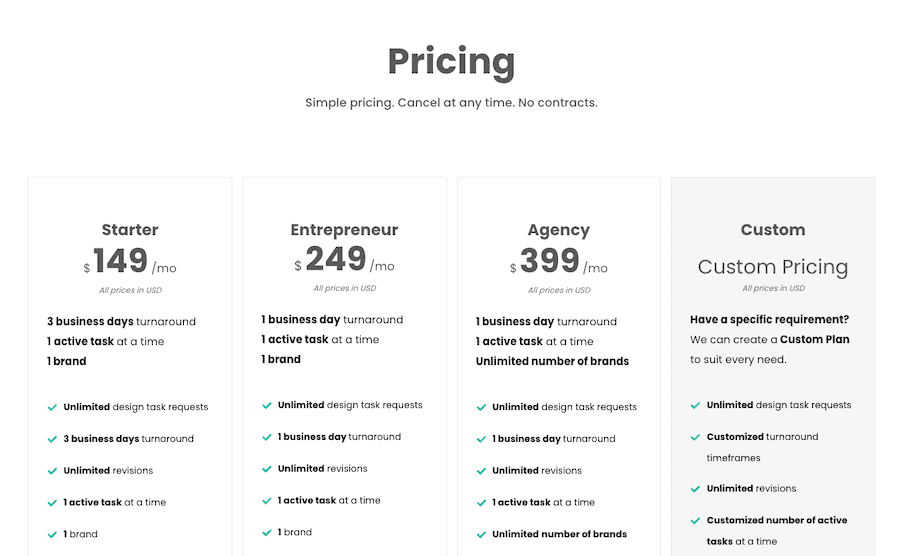
Task: Click the Custom Pricing text
Action: click(773, 267)
